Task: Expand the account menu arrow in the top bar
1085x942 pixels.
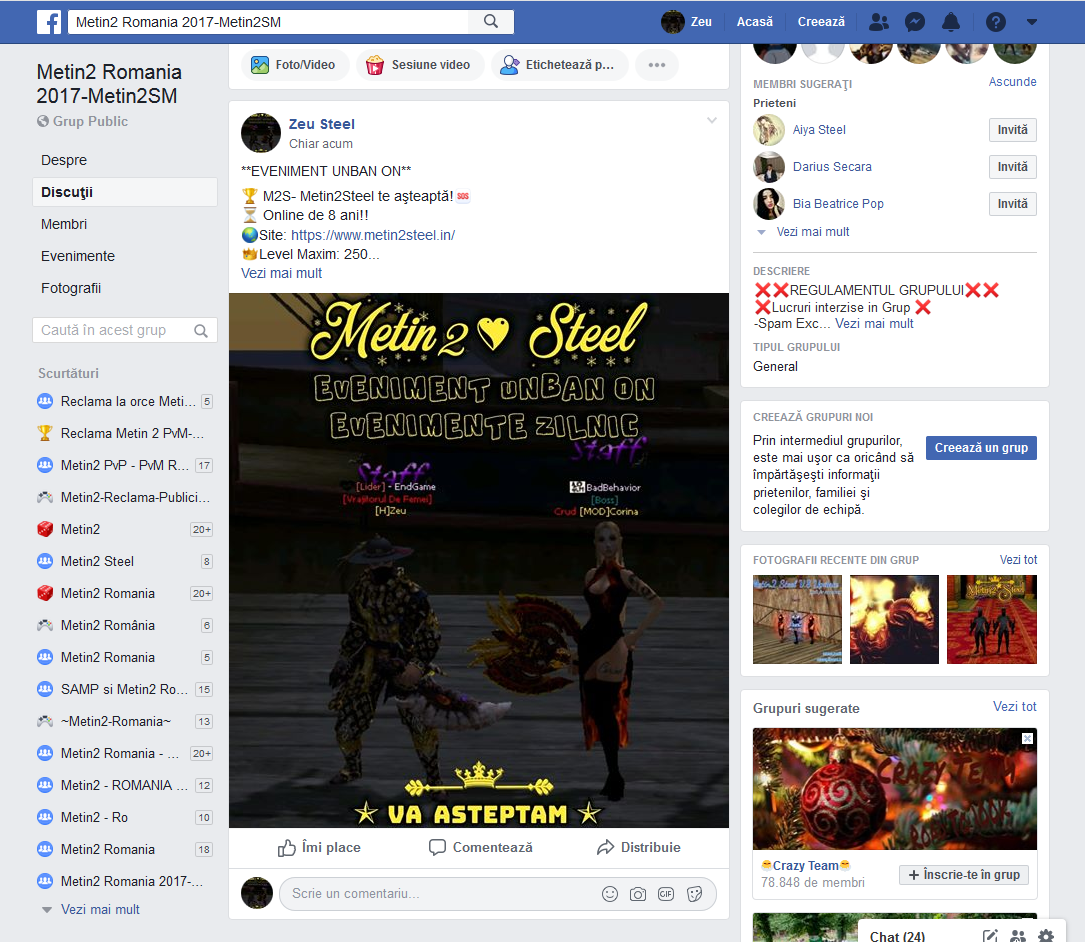Action: 1032,22
